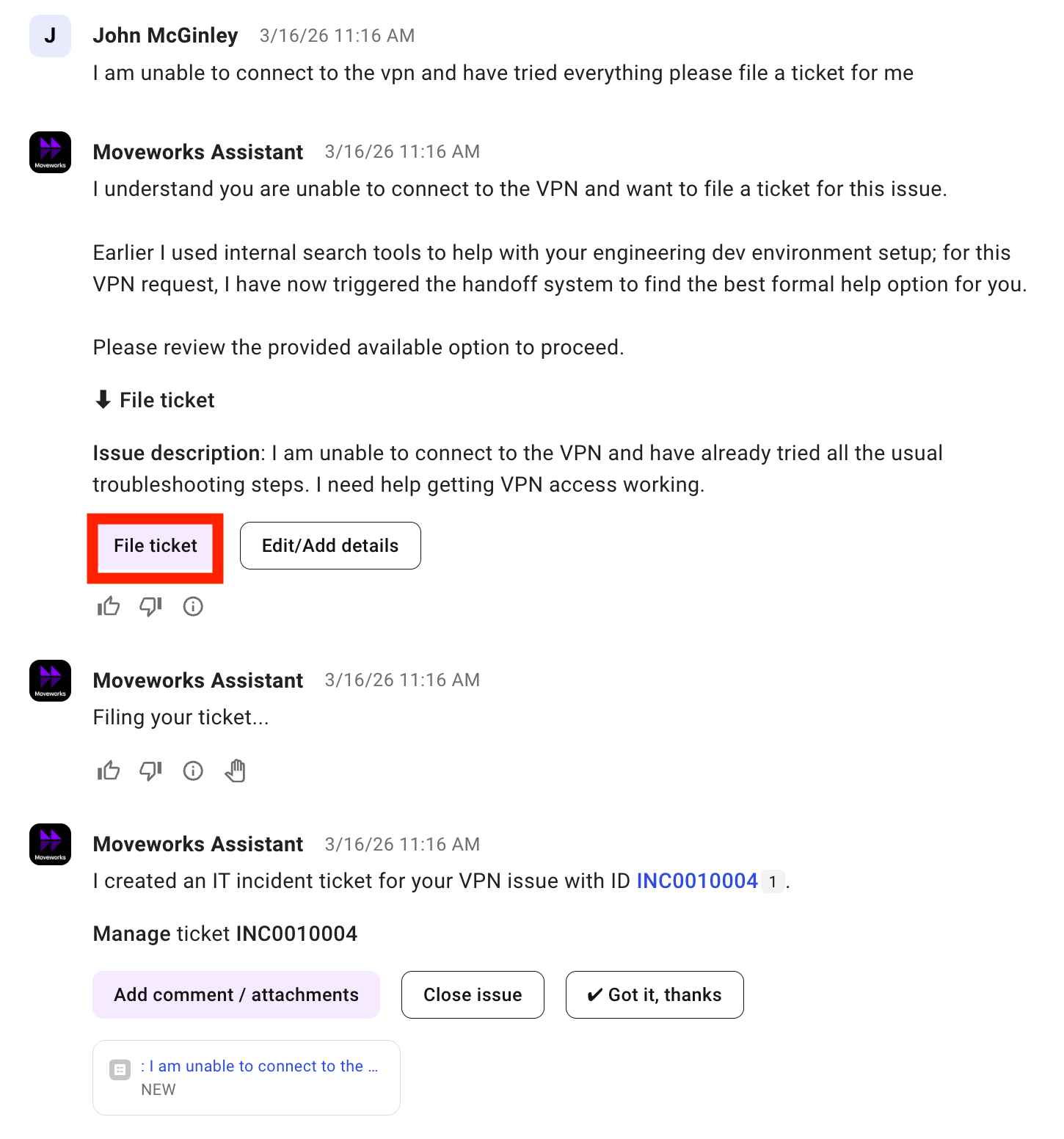Like the 'Filing your ticket...' message
Screen dimensions: 1064x1139
point(109,771)
